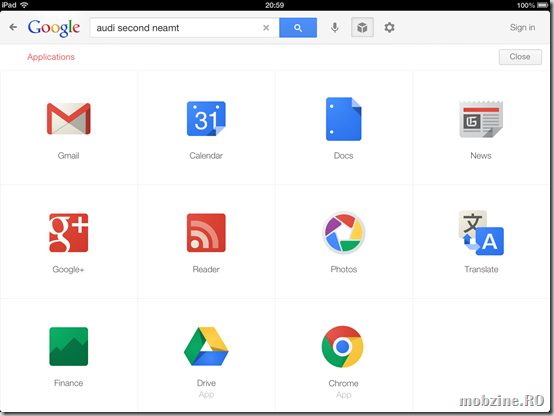
Task: Tap the battery indicator in status bar
Action: (543, 5)
